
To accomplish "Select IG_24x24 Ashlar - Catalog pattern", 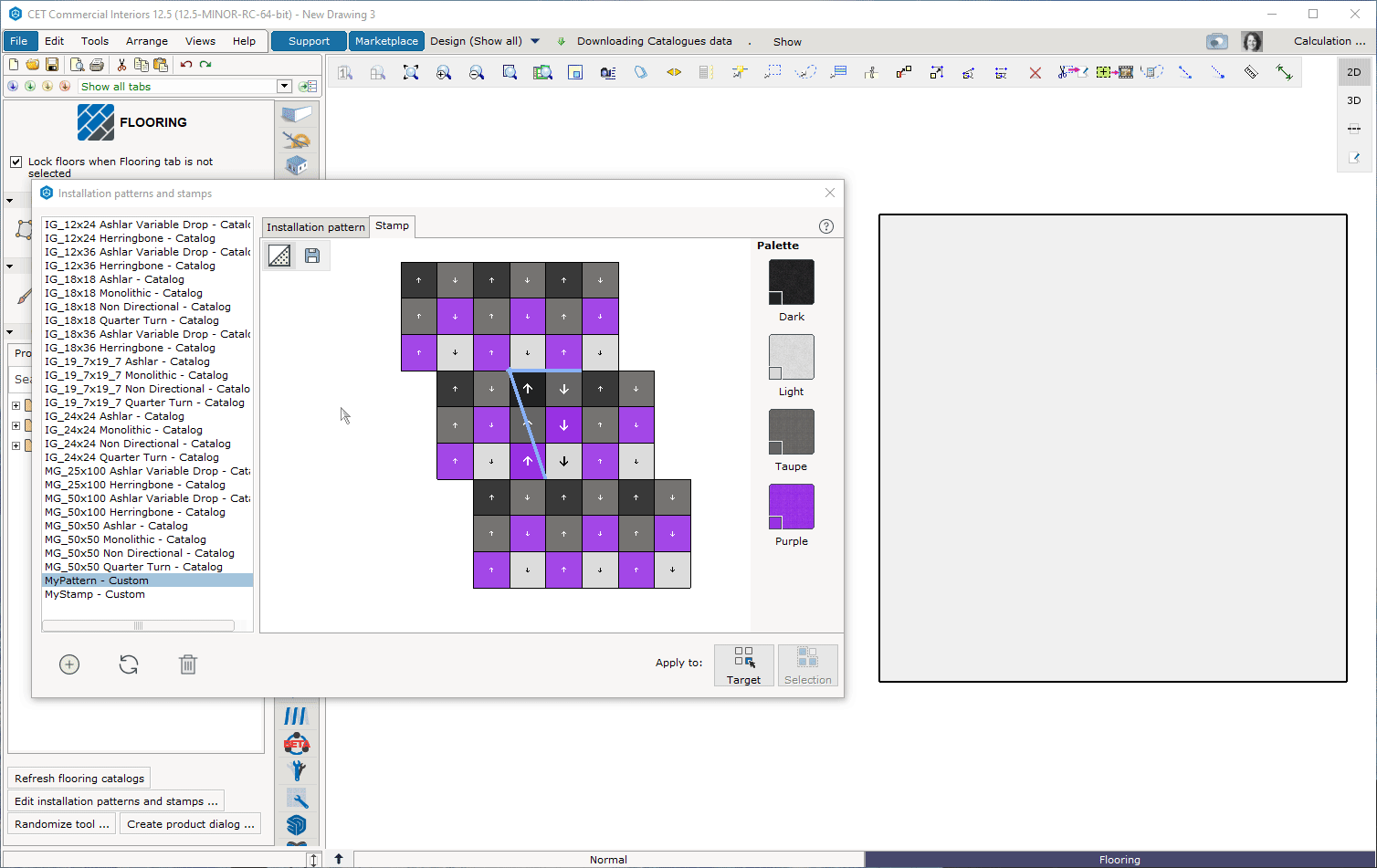I will pyautogui.click(x=147, y=416).
